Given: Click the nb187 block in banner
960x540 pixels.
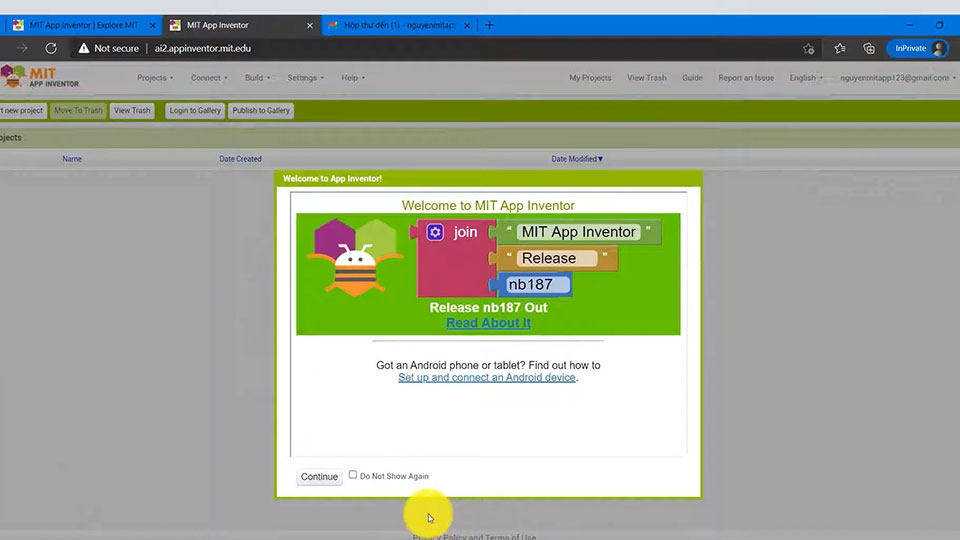Looking at the screenshot, I should point(531,285).
